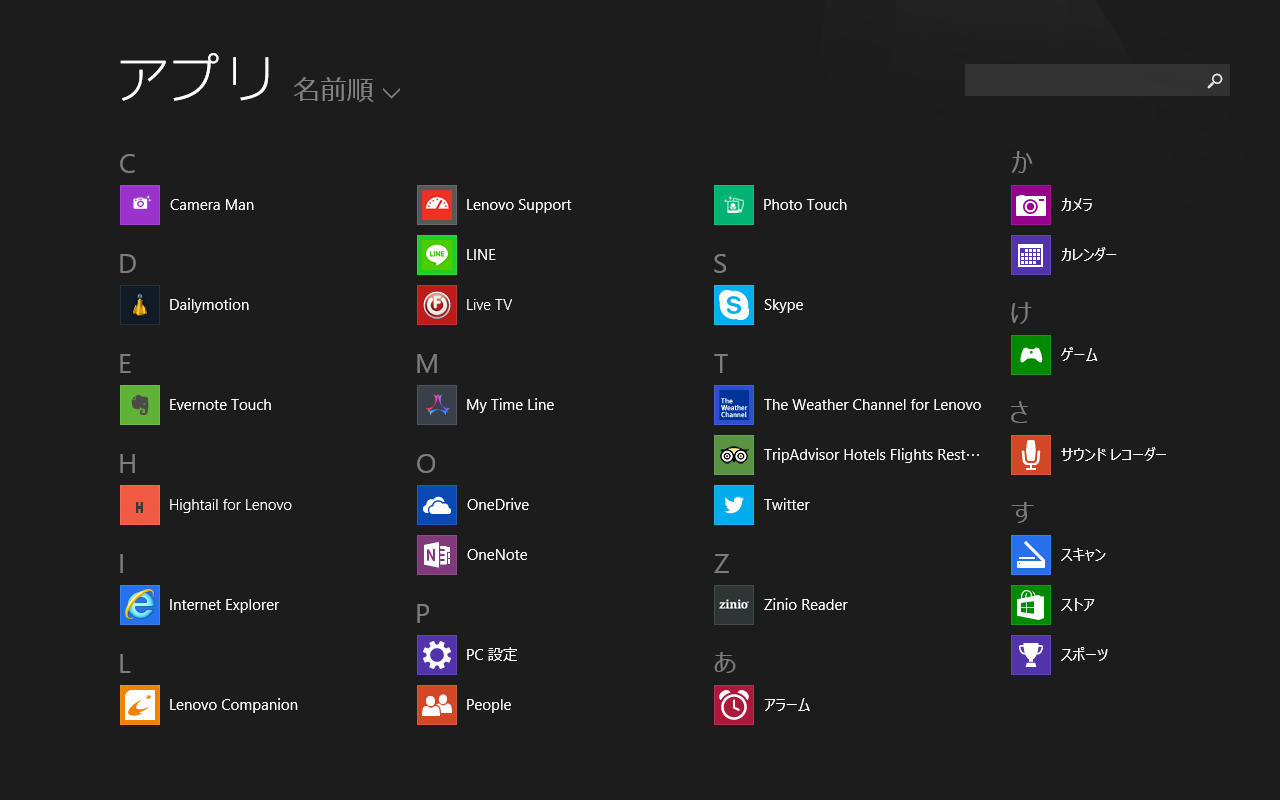Click the Hightail for Lenovo icon
Image resolution: width=1280 pixels, height=800 pixels.
tap(140, 505)
